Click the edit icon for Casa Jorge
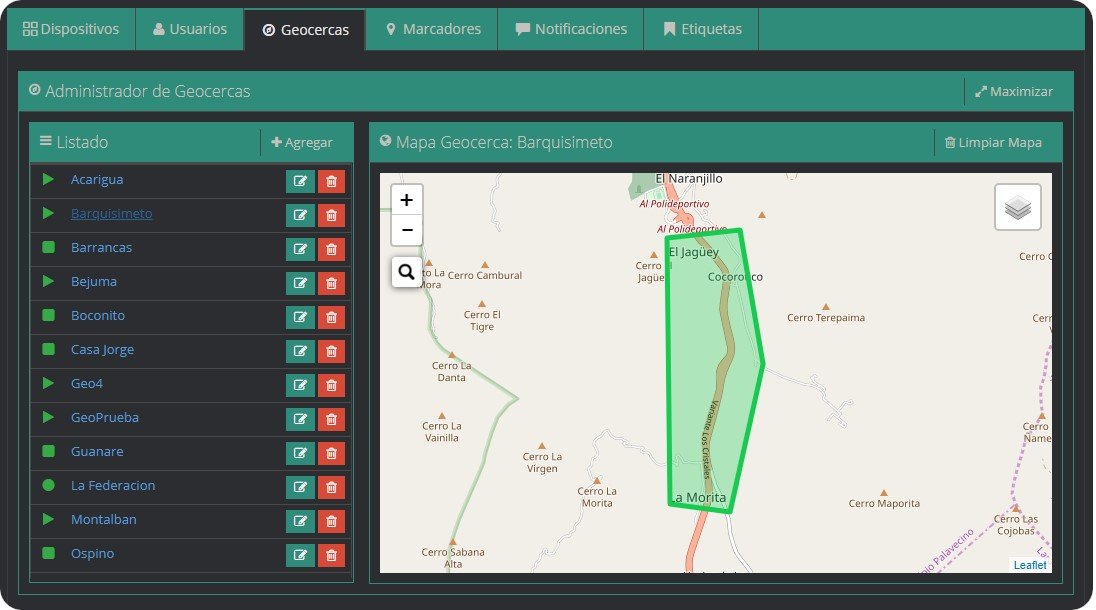Image resolution: width=1096 pixels, height=610 pixels. click(x=299, y=351)
